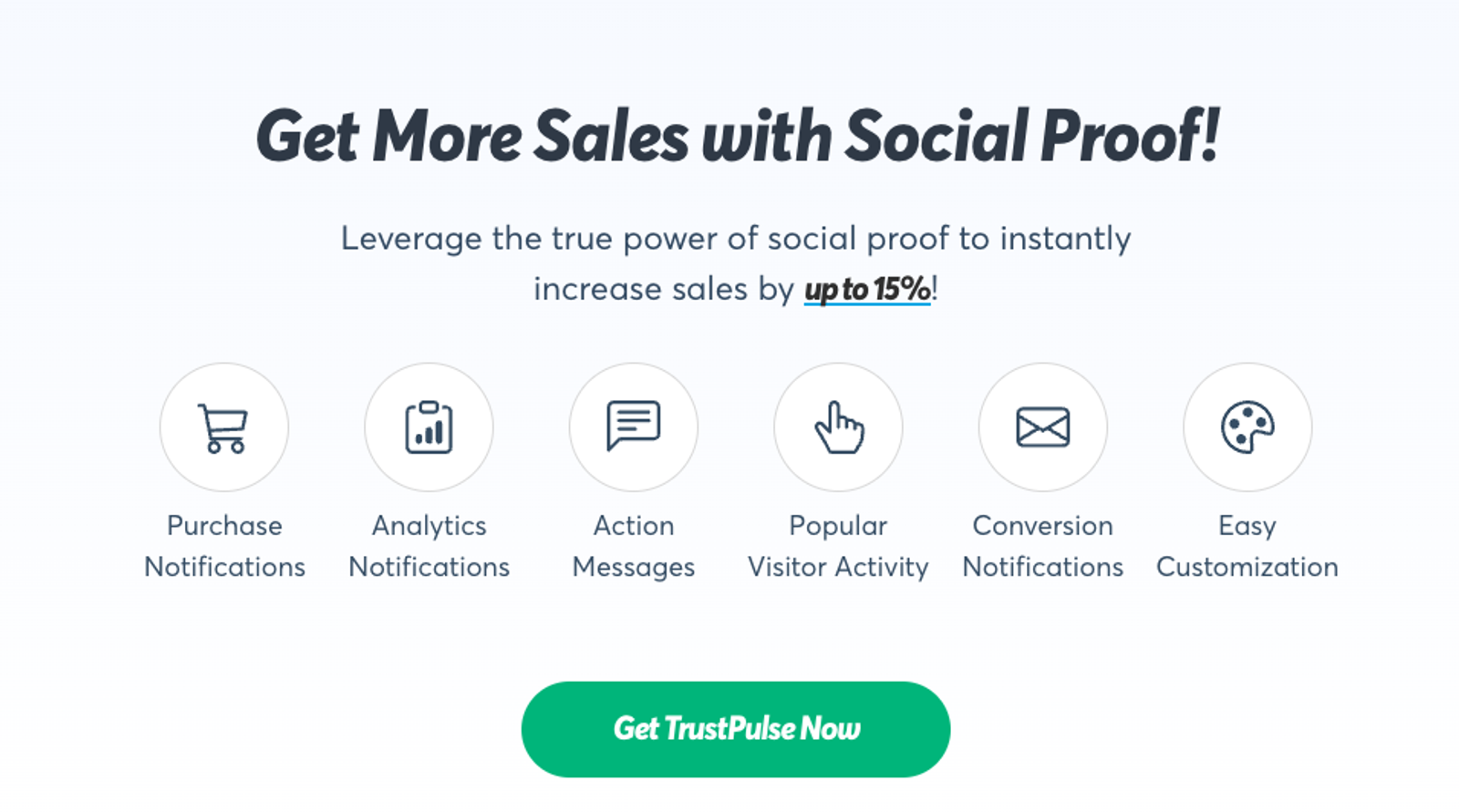Image resolution: width=1459 pixels, height=812 pixels.
Task: Click the shopping cart Purchase Notifications icon
Action: [224, 427]
